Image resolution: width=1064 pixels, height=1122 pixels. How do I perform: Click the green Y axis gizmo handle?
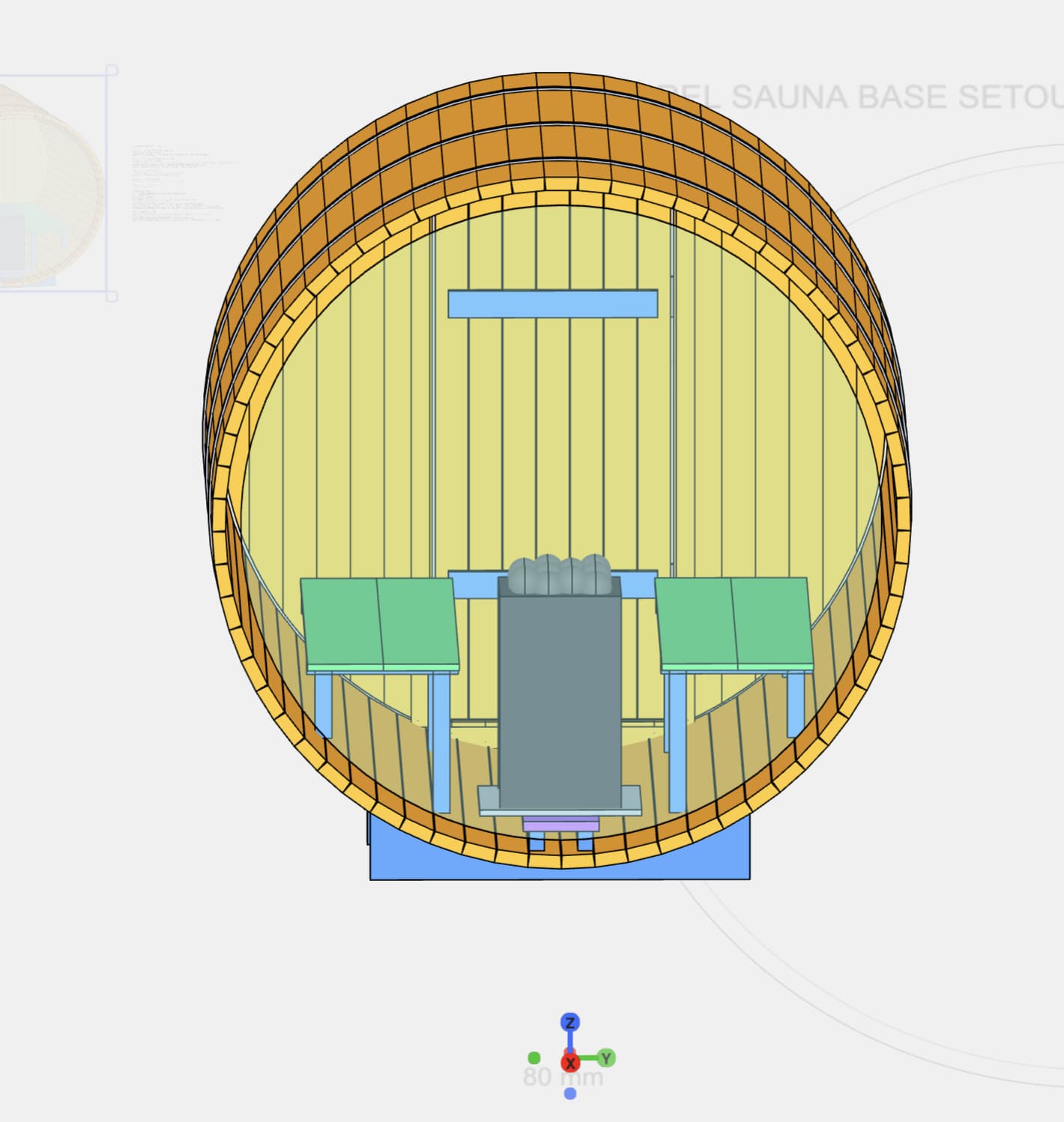607,1058
